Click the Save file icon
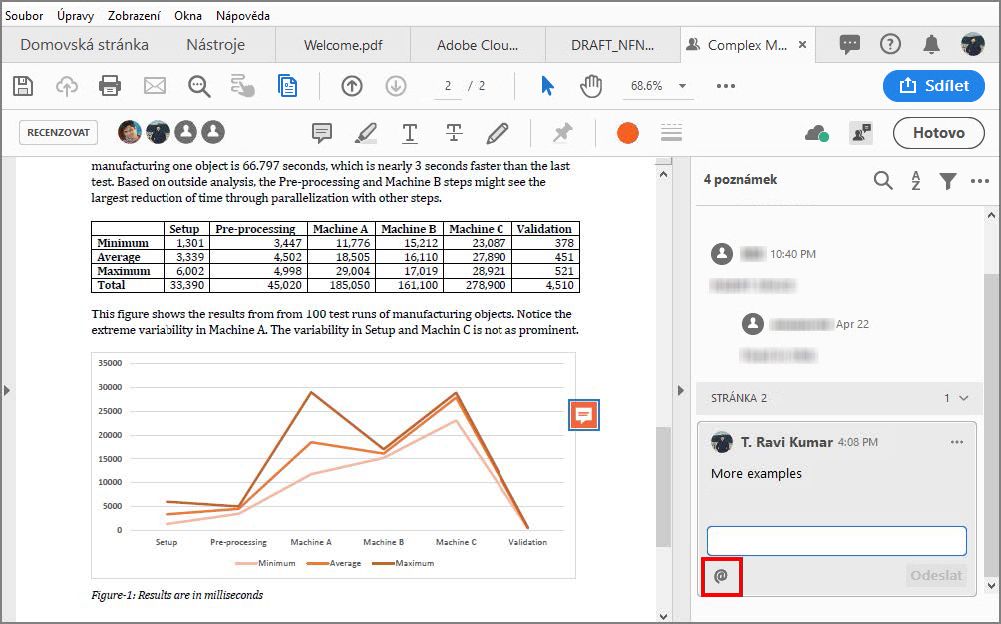The height and width of the screenshot is (624, 1001). [x=23, y=86]
